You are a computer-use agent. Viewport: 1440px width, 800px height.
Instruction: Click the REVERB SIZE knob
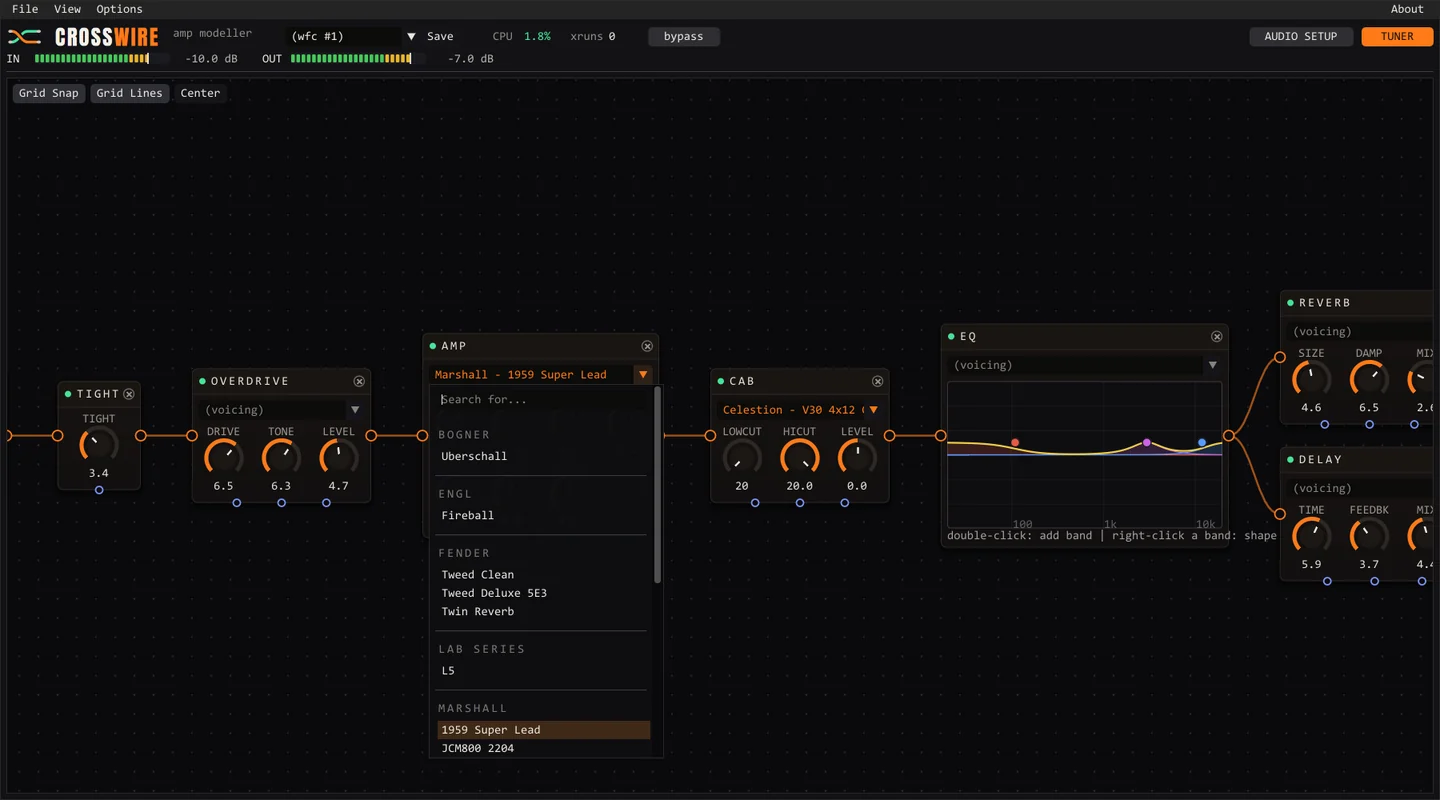pyautogui.click(x=1312, y=379)
